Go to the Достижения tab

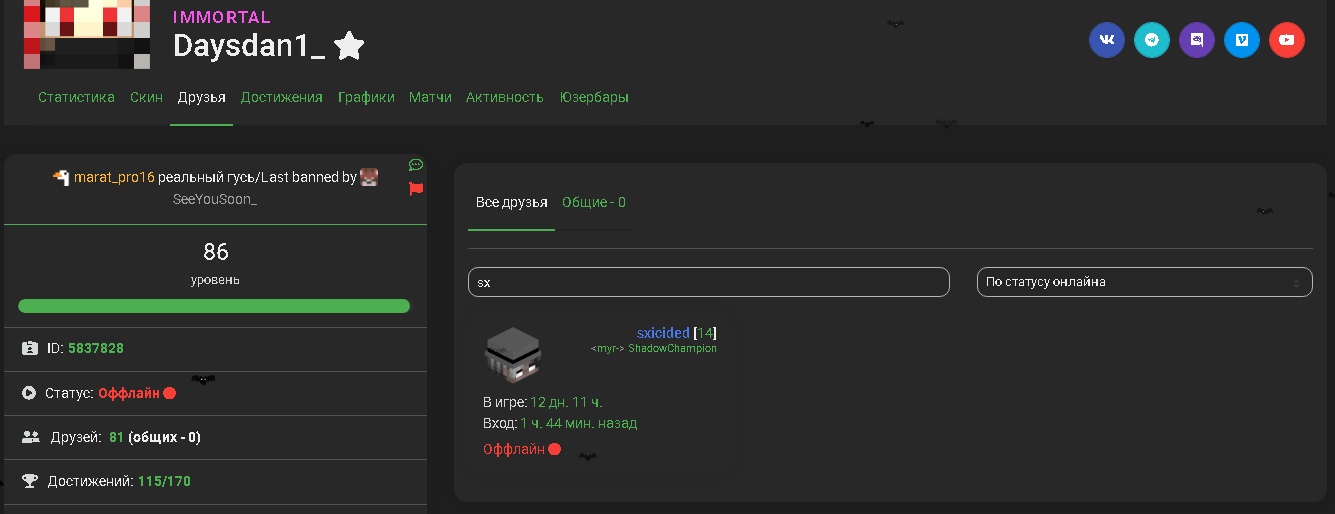point(281,98)
